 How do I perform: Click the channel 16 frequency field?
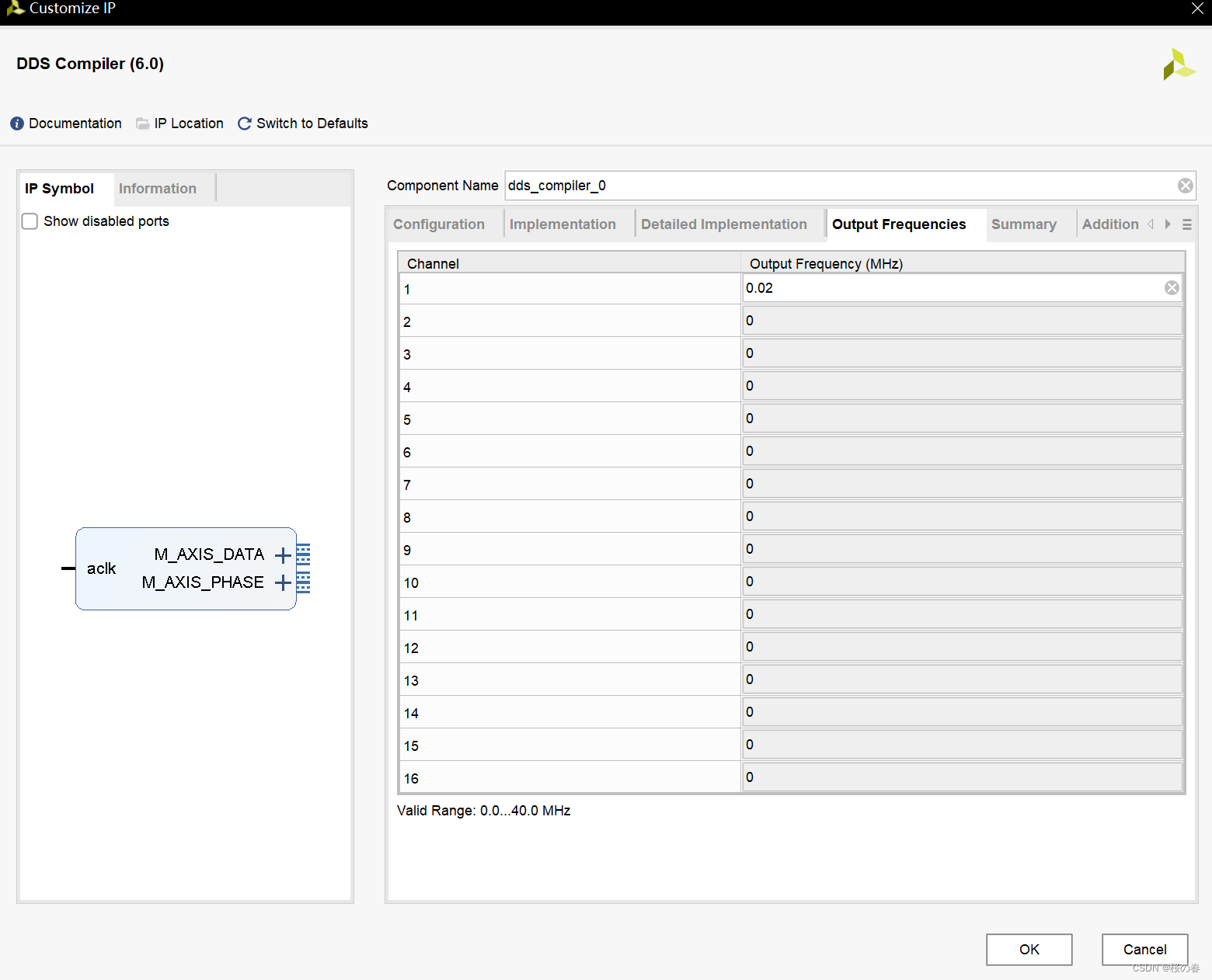point(963,777)
